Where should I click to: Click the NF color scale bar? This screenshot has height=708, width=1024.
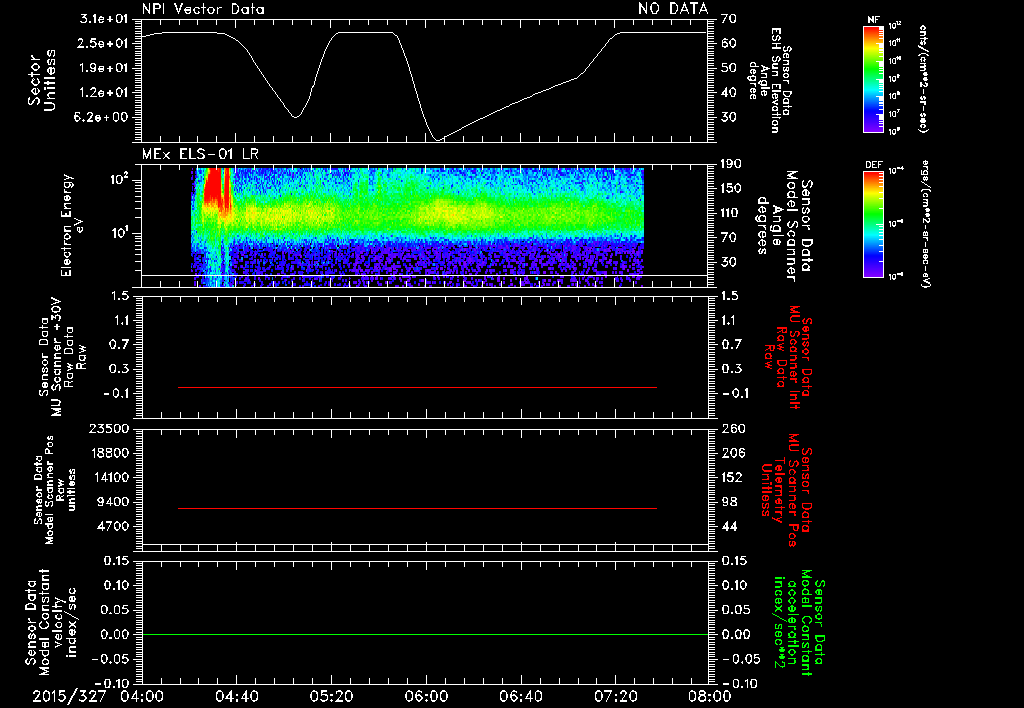point(873,79)
